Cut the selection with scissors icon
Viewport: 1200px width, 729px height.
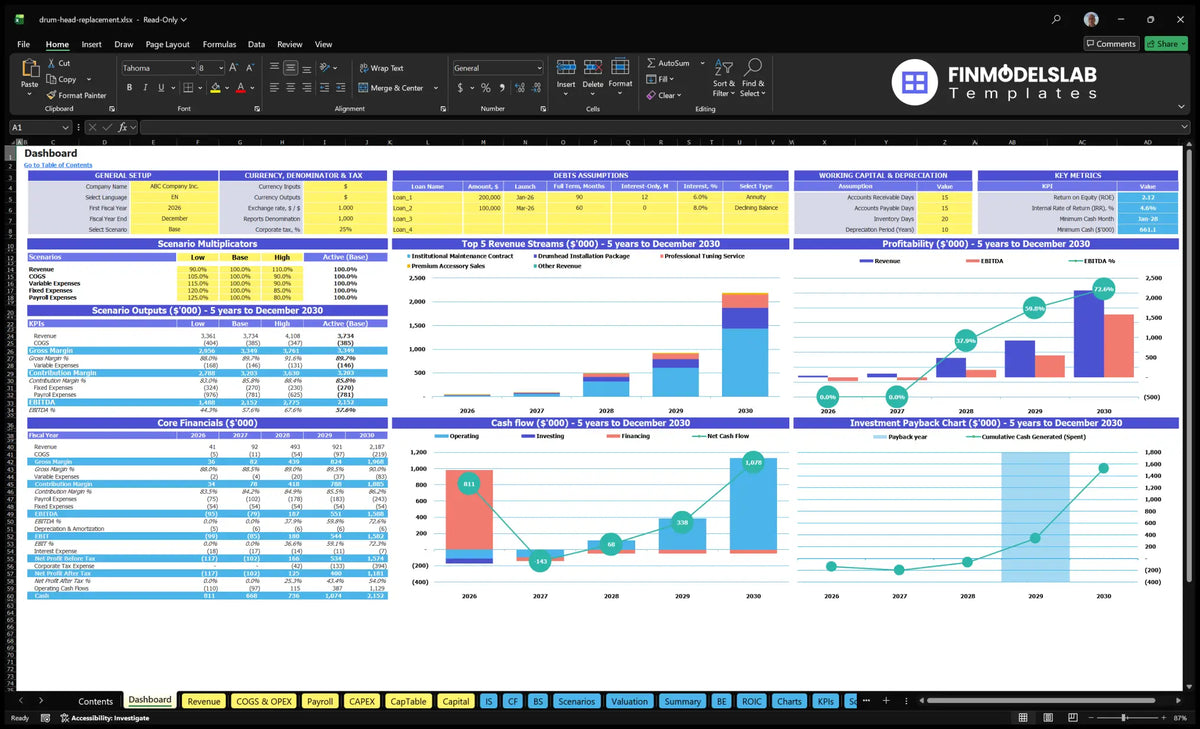50,63
